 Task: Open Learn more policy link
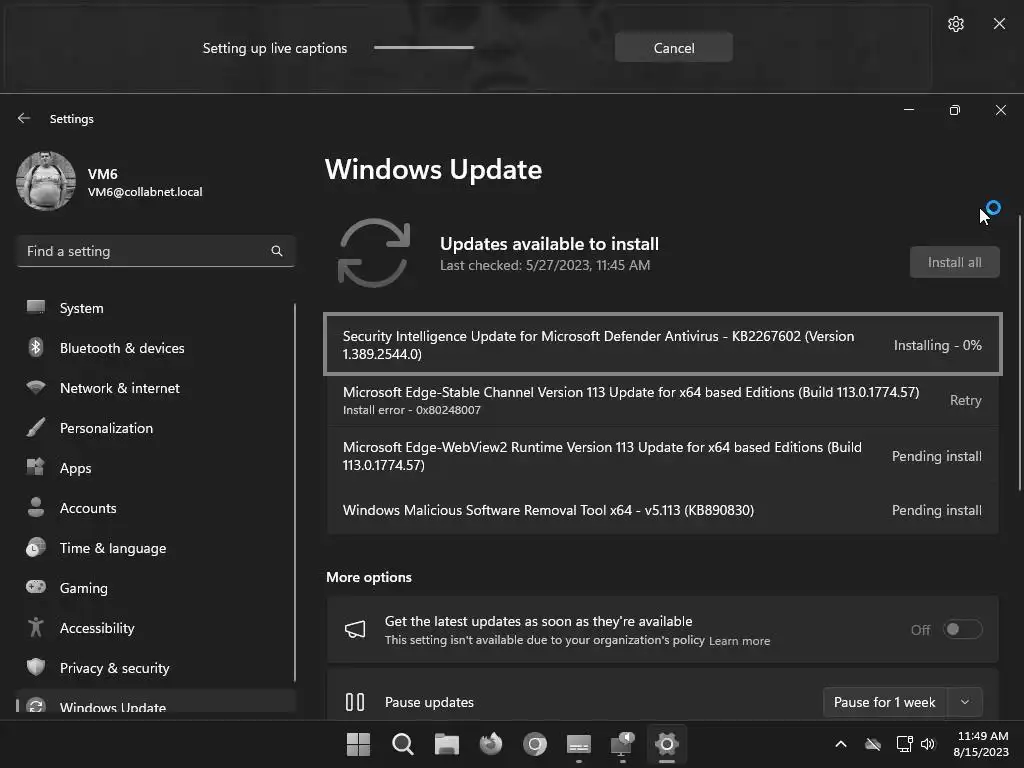coord(739,641)
